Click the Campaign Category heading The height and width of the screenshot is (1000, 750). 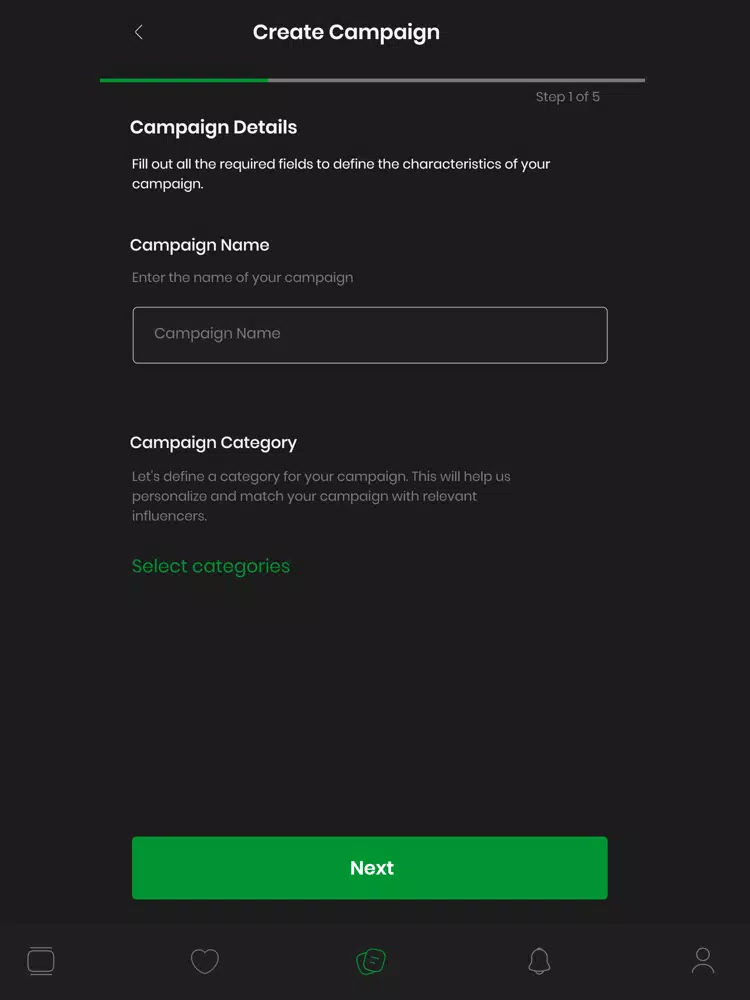214,443
